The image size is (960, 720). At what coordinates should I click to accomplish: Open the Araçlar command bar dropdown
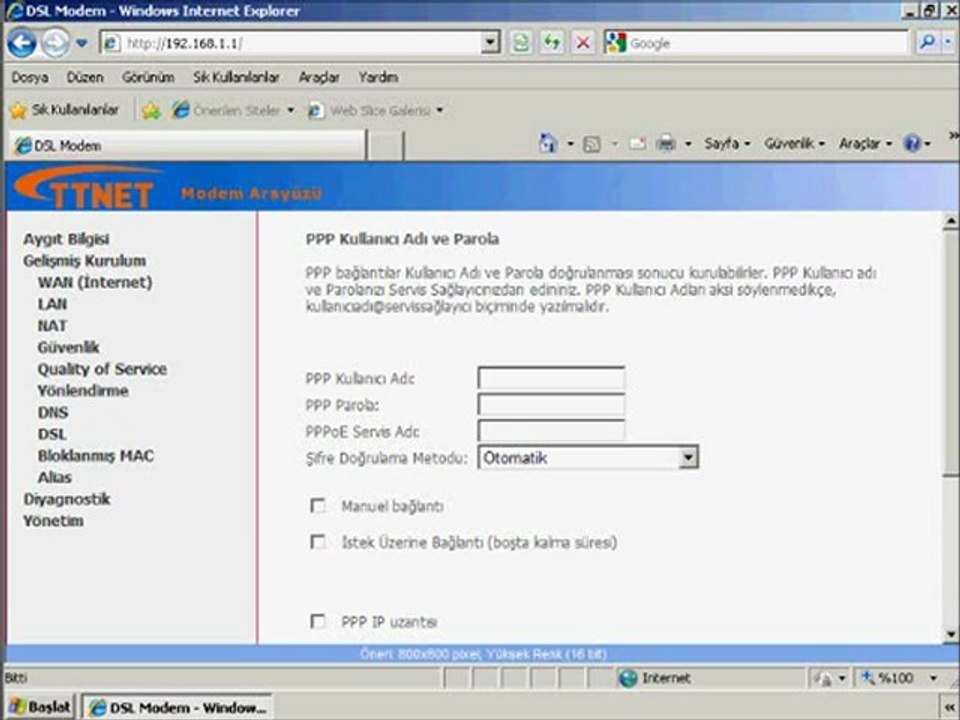865,144
